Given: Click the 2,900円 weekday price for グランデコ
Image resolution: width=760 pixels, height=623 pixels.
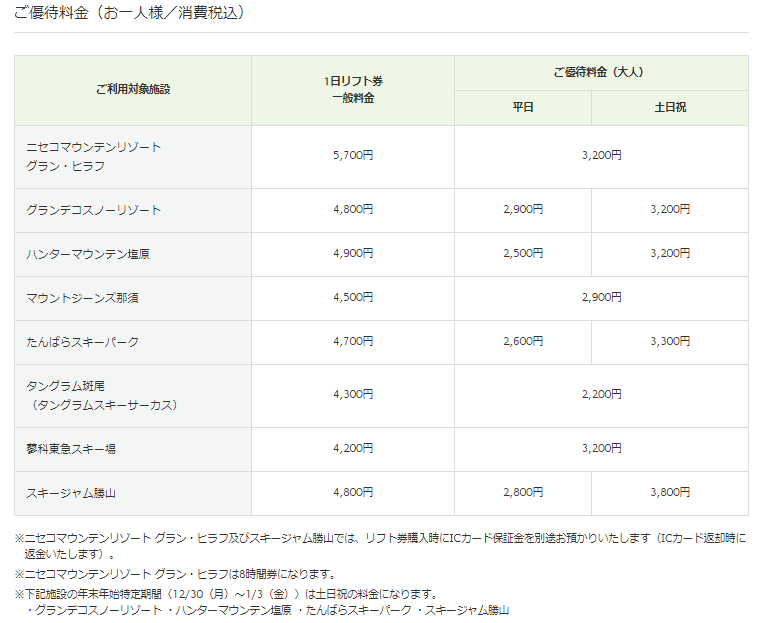Looking at the screenshot, I should click(x=523, y=209).
